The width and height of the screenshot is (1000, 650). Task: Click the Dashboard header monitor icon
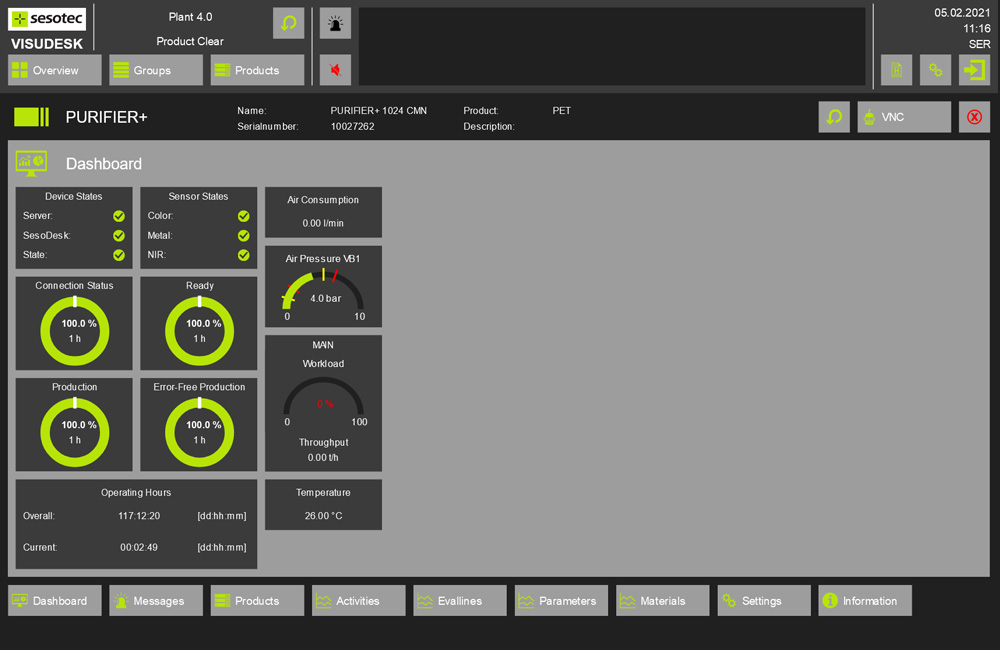tap(31, 163)
